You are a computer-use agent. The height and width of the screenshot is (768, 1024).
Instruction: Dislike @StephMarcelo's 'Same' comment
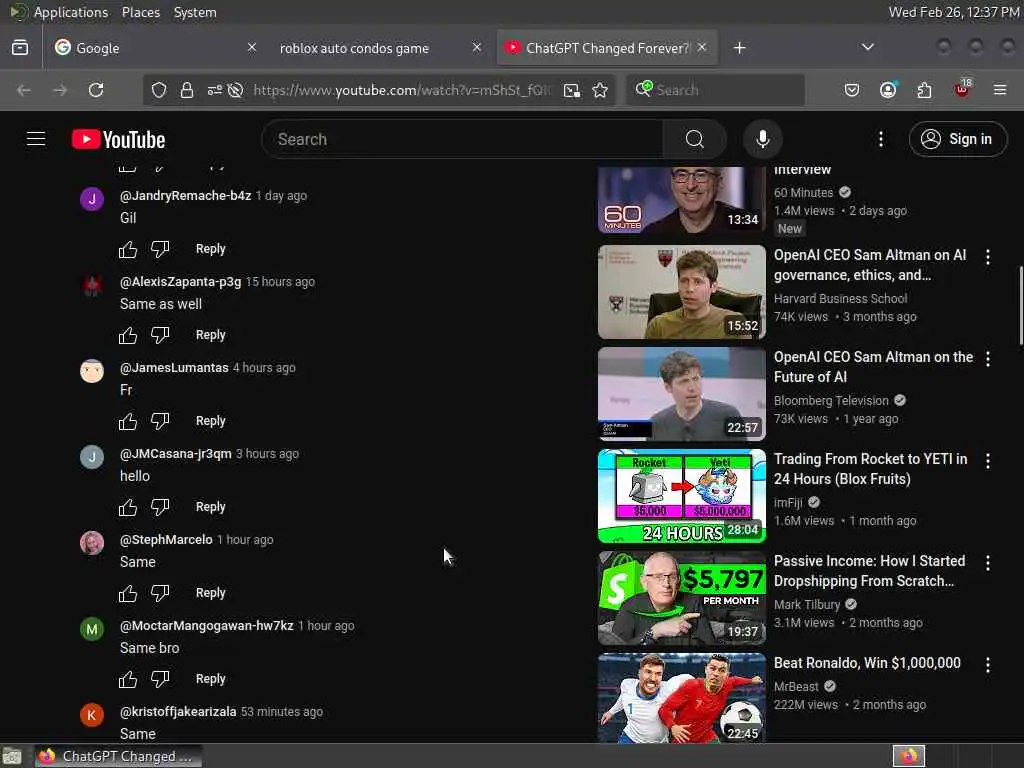tap(160, 593)
